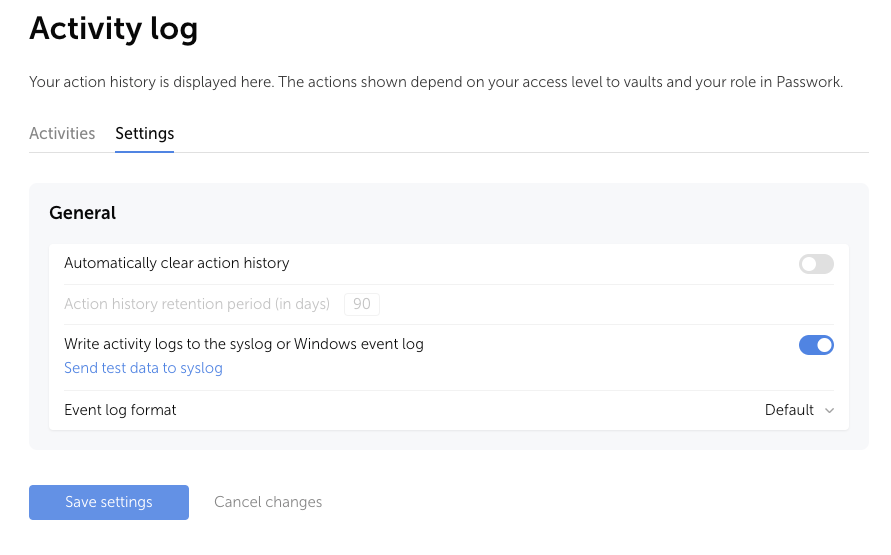Click the Automatically clear action history label
This screenshot has height=555, width=891.
176,263
